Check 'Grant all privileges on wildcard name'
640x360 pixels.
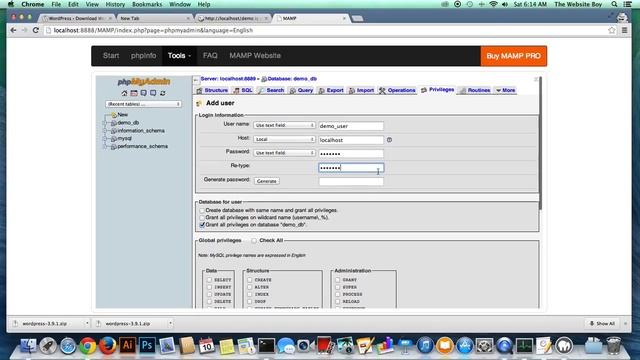(x=202, y=218)
